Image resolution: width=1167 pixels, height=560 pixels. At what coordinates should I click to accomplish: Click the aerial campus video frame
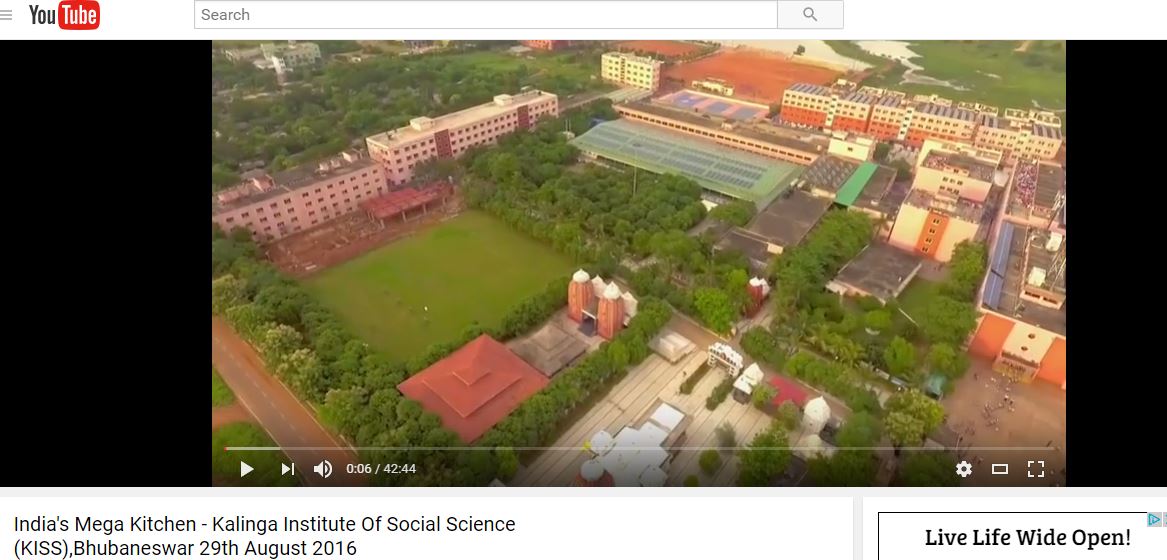639,246
